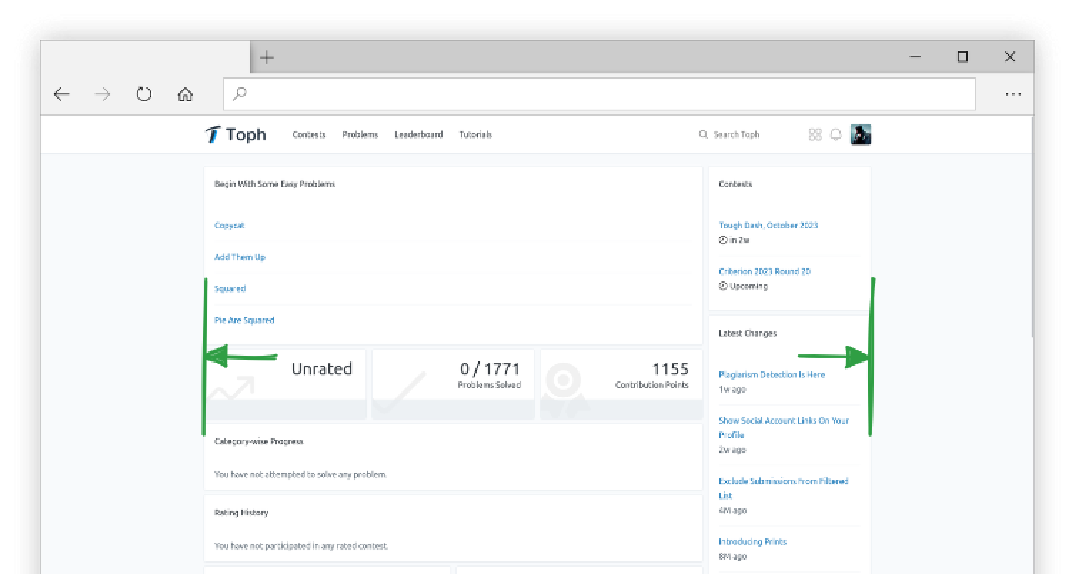Viewport: 1072px width, 574px height.
Task: Open the notifications bell
Action: point(836,135)
